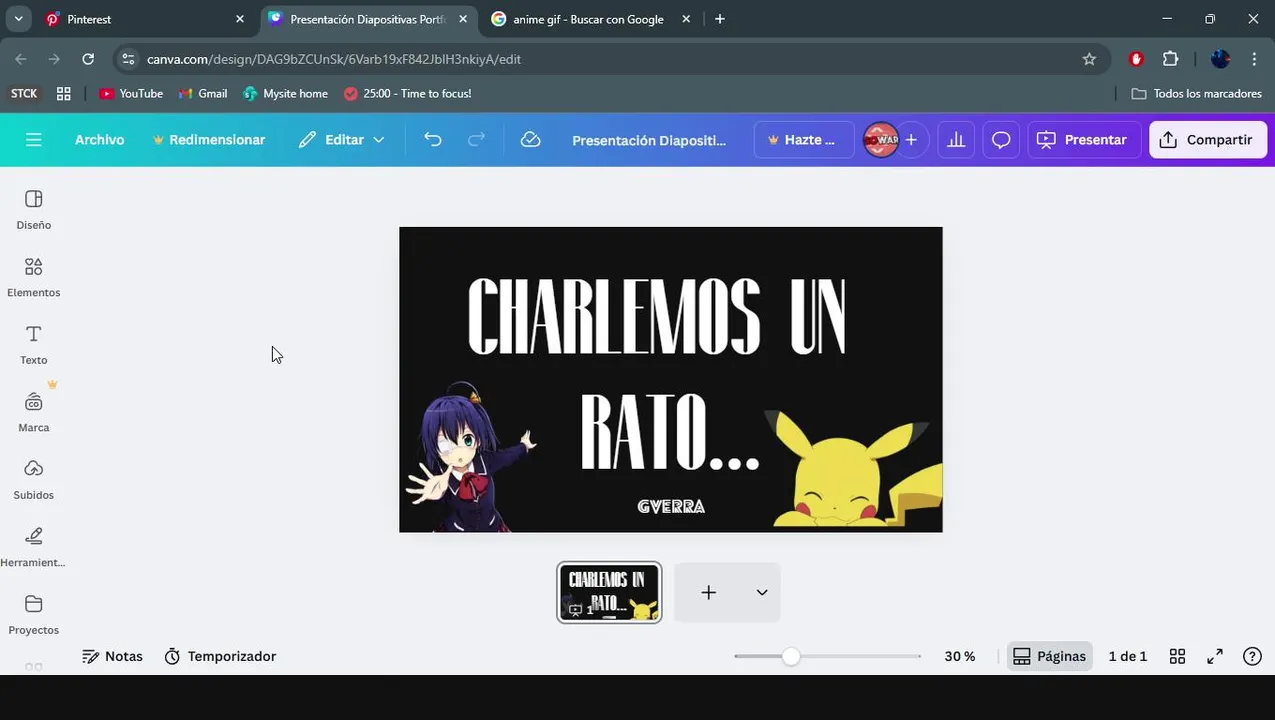Open the comments speech bubble
This screenshot has height=720, width=1275.
[x=1001, y=140]
